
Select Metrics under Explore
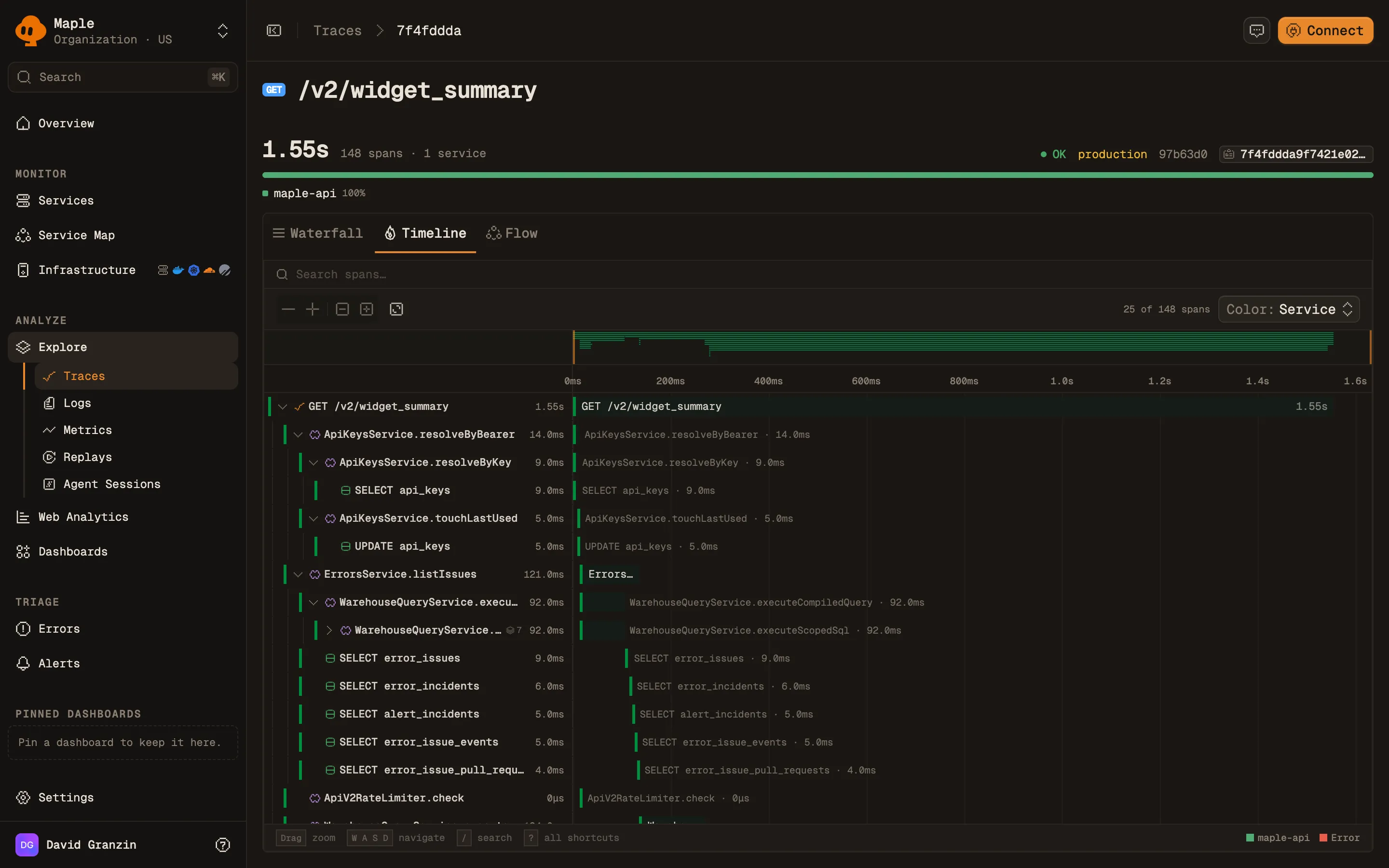[x=136, y=430]
